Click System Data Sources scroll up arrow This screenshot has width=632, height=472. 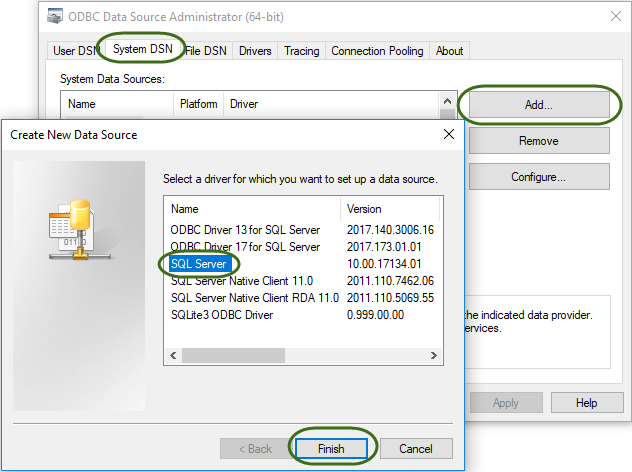447,101
